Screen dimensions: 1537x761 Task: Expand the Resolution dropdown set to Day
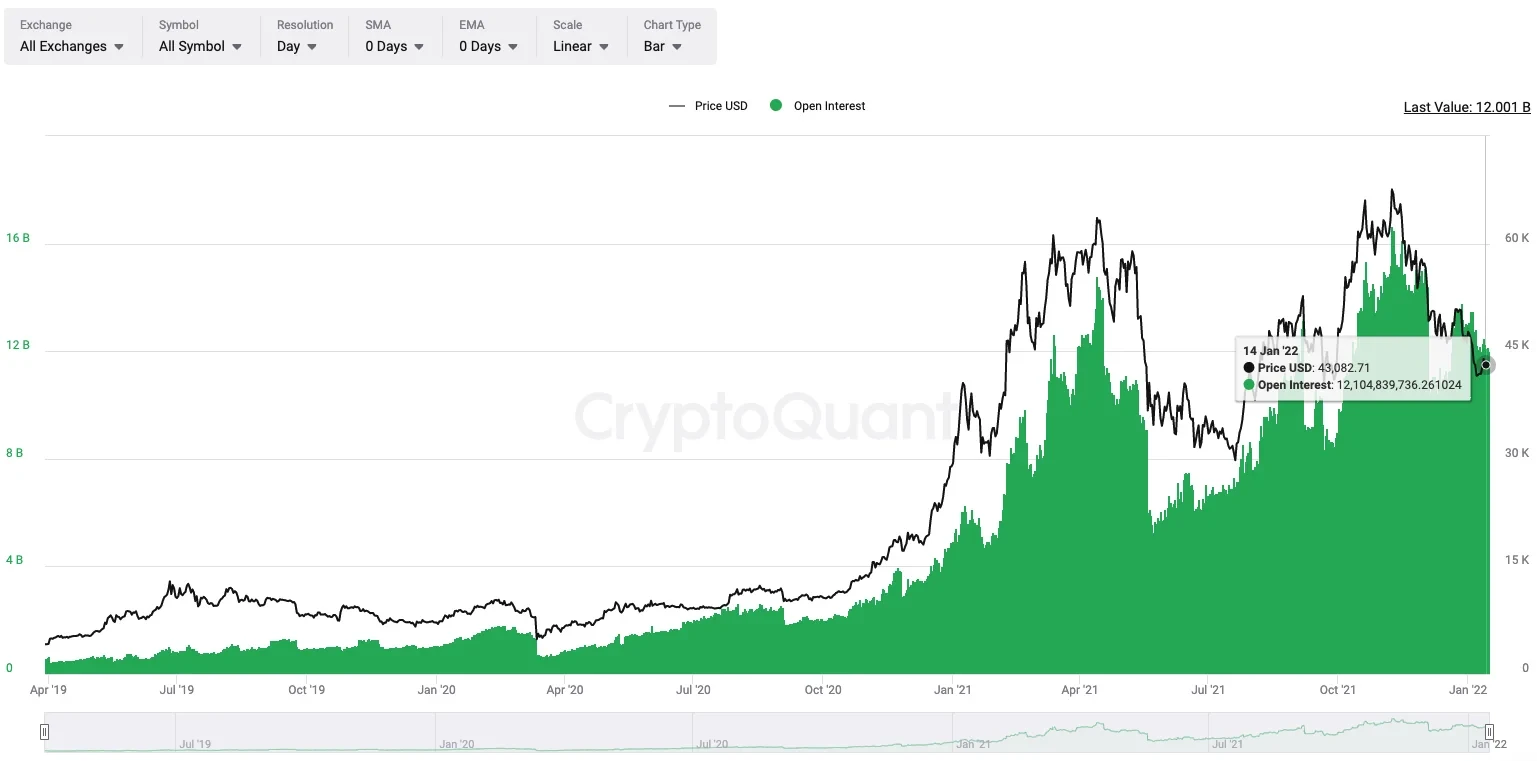[297, 46]
